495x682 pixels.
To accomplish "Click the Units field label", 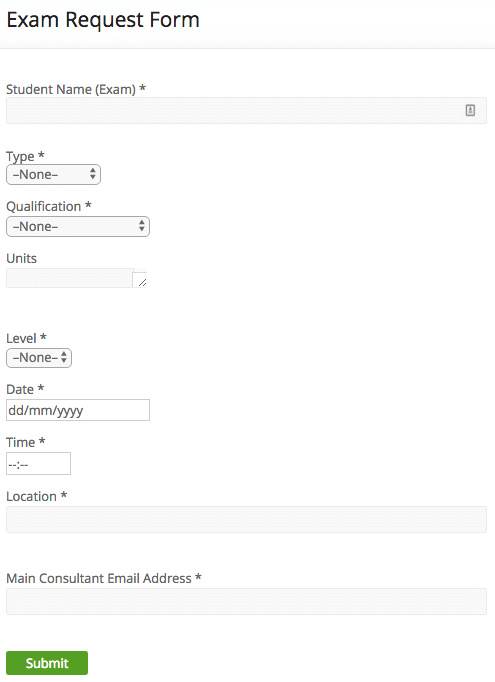I will pos(21,258).
